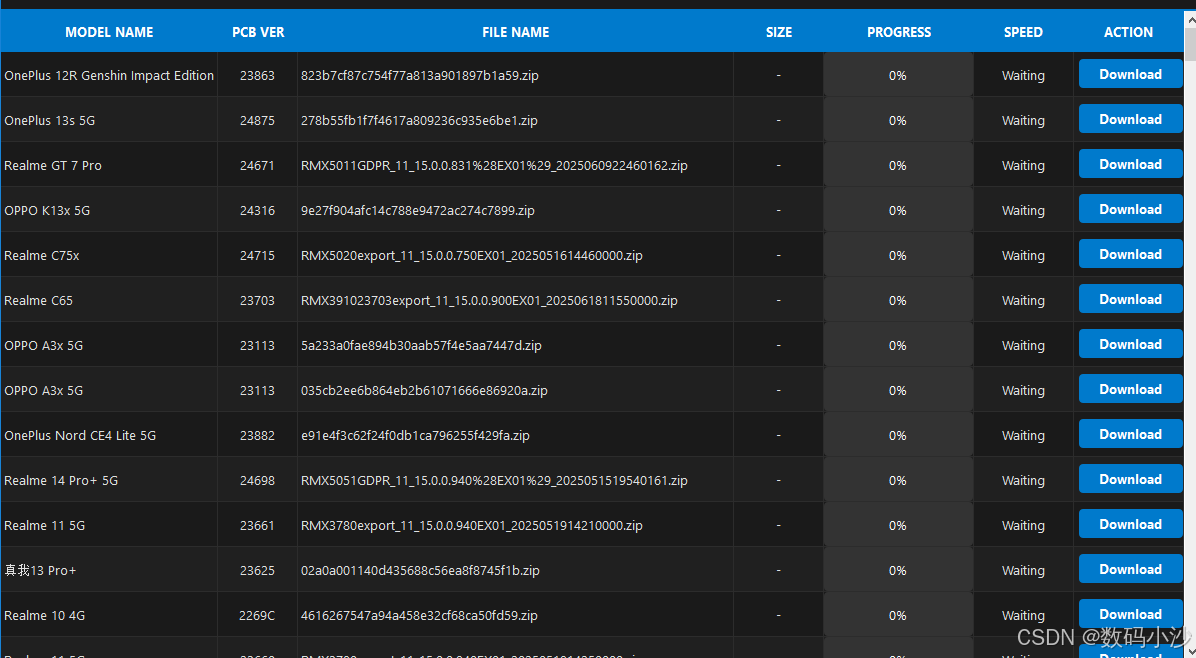Click file name e91e4f3c62f24f0db1ca796255f429fa.zip

click(415, 435)
